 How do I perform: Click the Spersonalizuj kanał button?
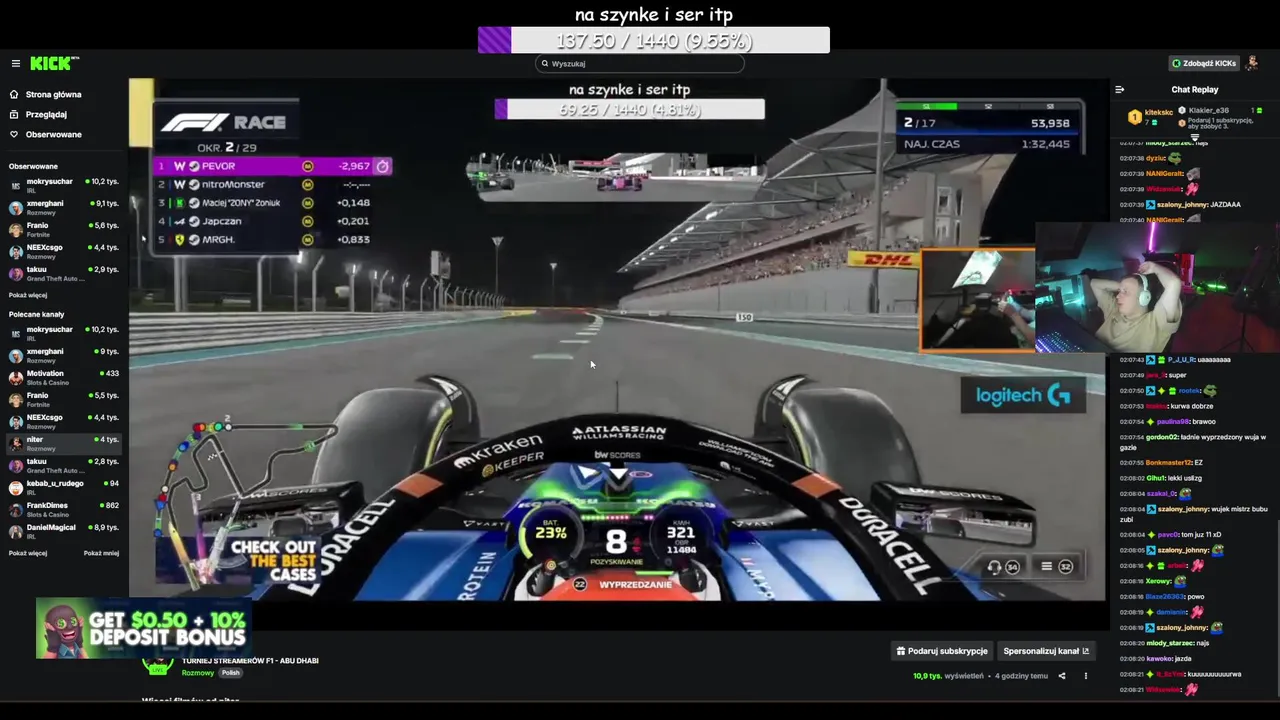tap(1046, 651)
